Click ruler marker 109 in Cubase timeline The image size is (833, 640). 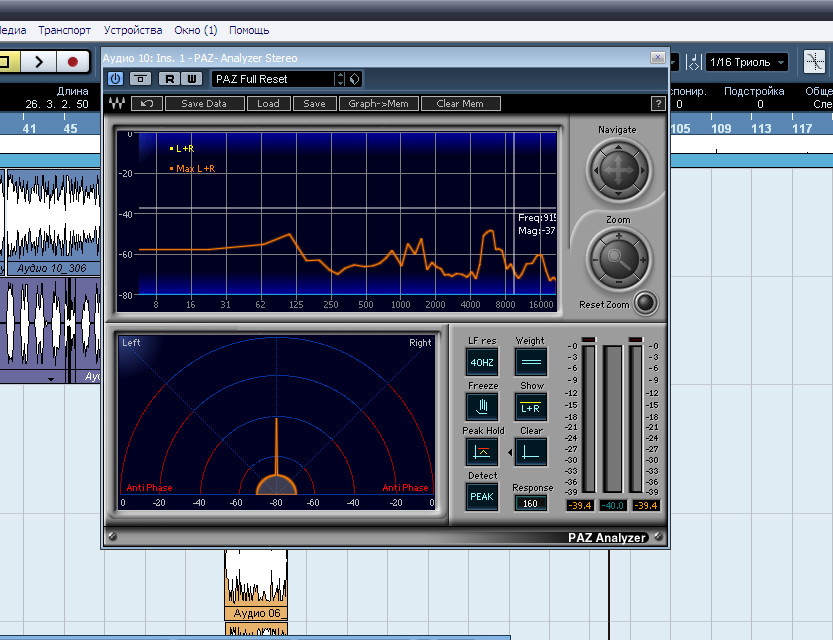coord(721,129)
